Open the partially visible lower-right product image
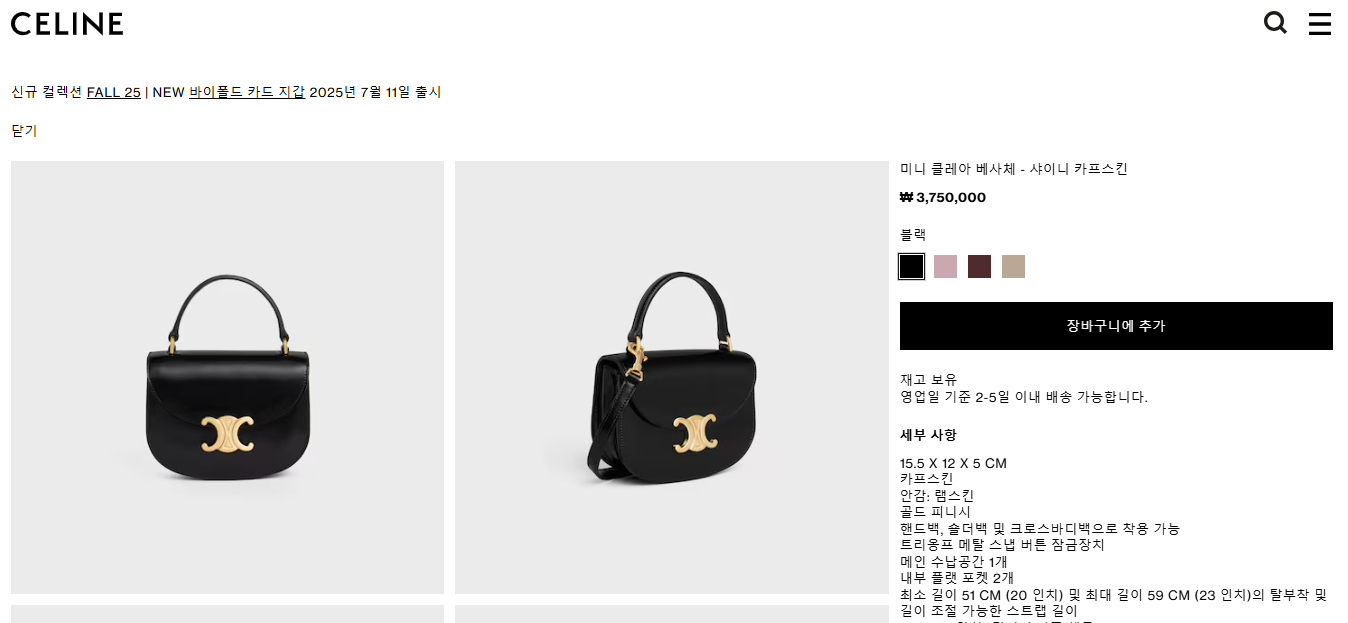1348x623 pixels. (x=671, y=614)
